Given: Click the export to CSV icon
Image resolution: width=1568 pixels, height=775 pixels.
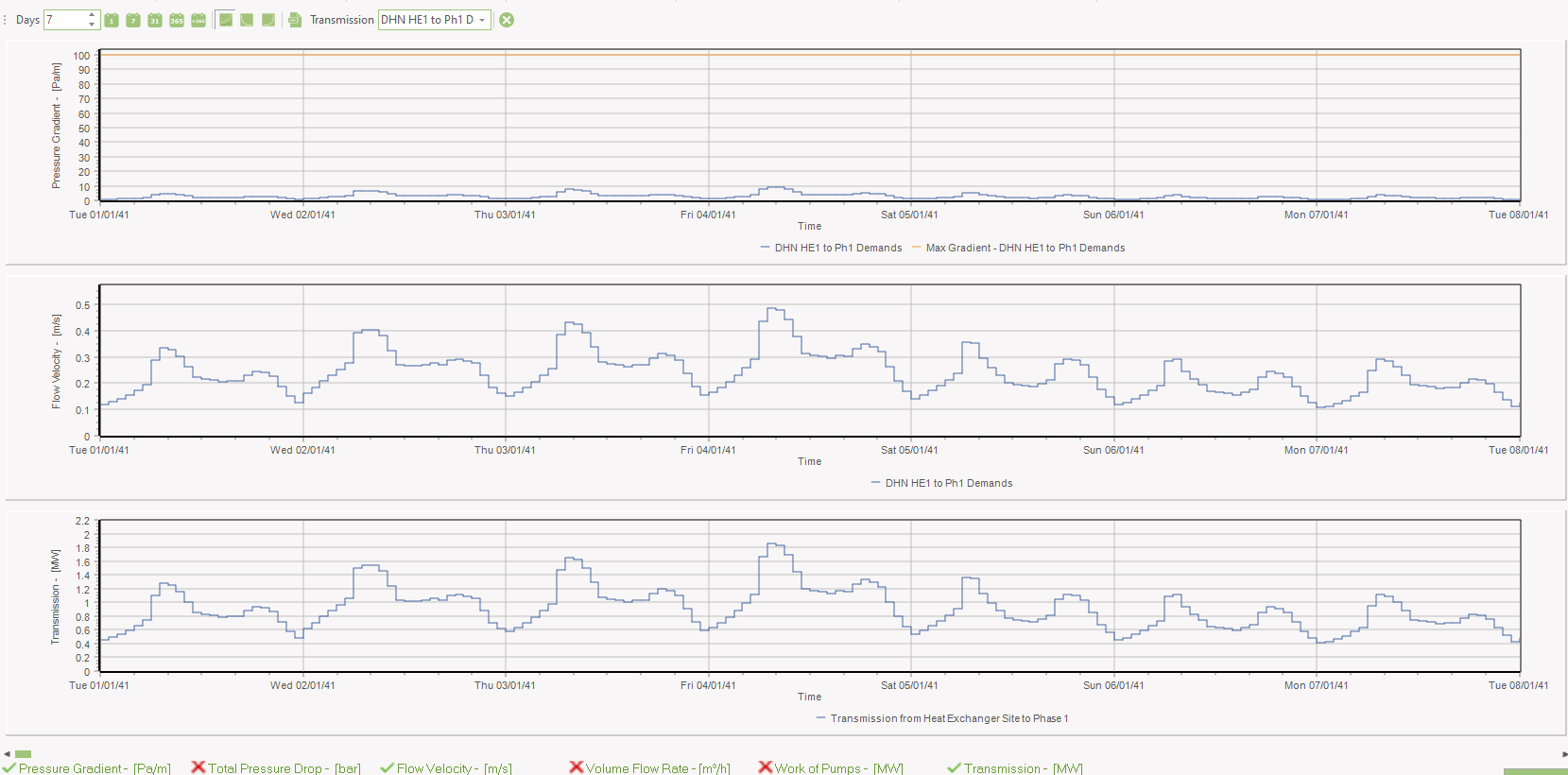Looking at the screenshot, I should 295,20.
